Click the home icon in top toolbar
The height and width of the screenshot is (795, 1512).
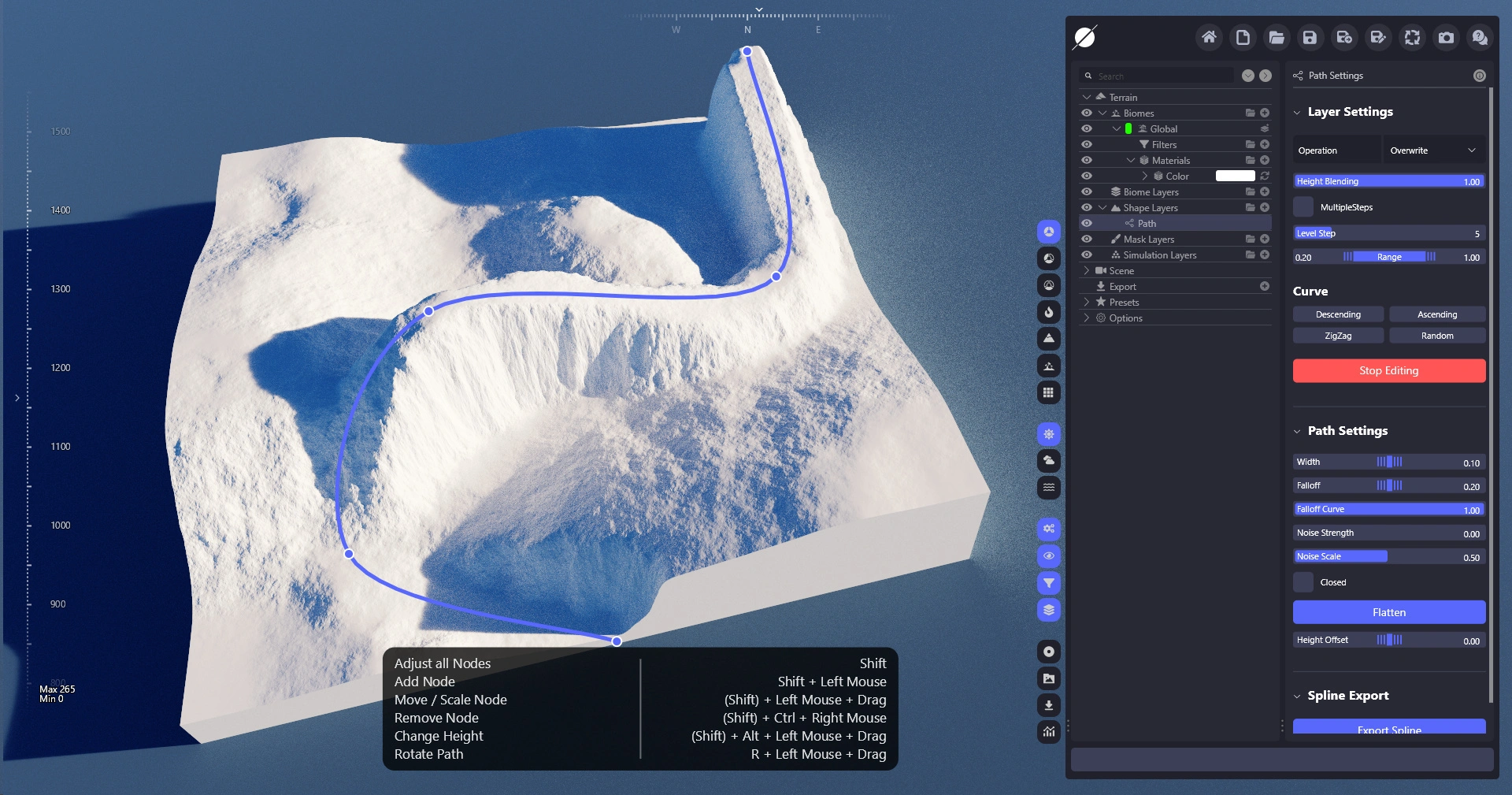[x=1209, y=37]
